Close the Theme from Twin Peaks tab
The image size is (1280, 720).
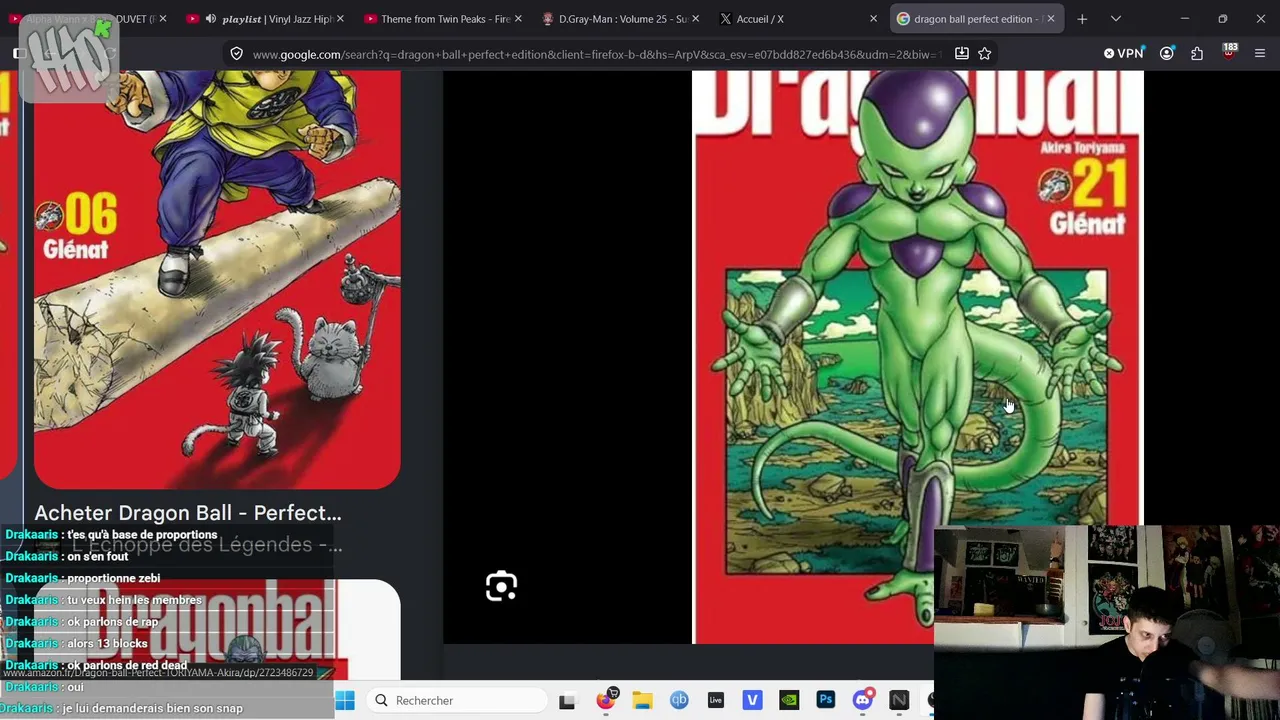(518, 19)
